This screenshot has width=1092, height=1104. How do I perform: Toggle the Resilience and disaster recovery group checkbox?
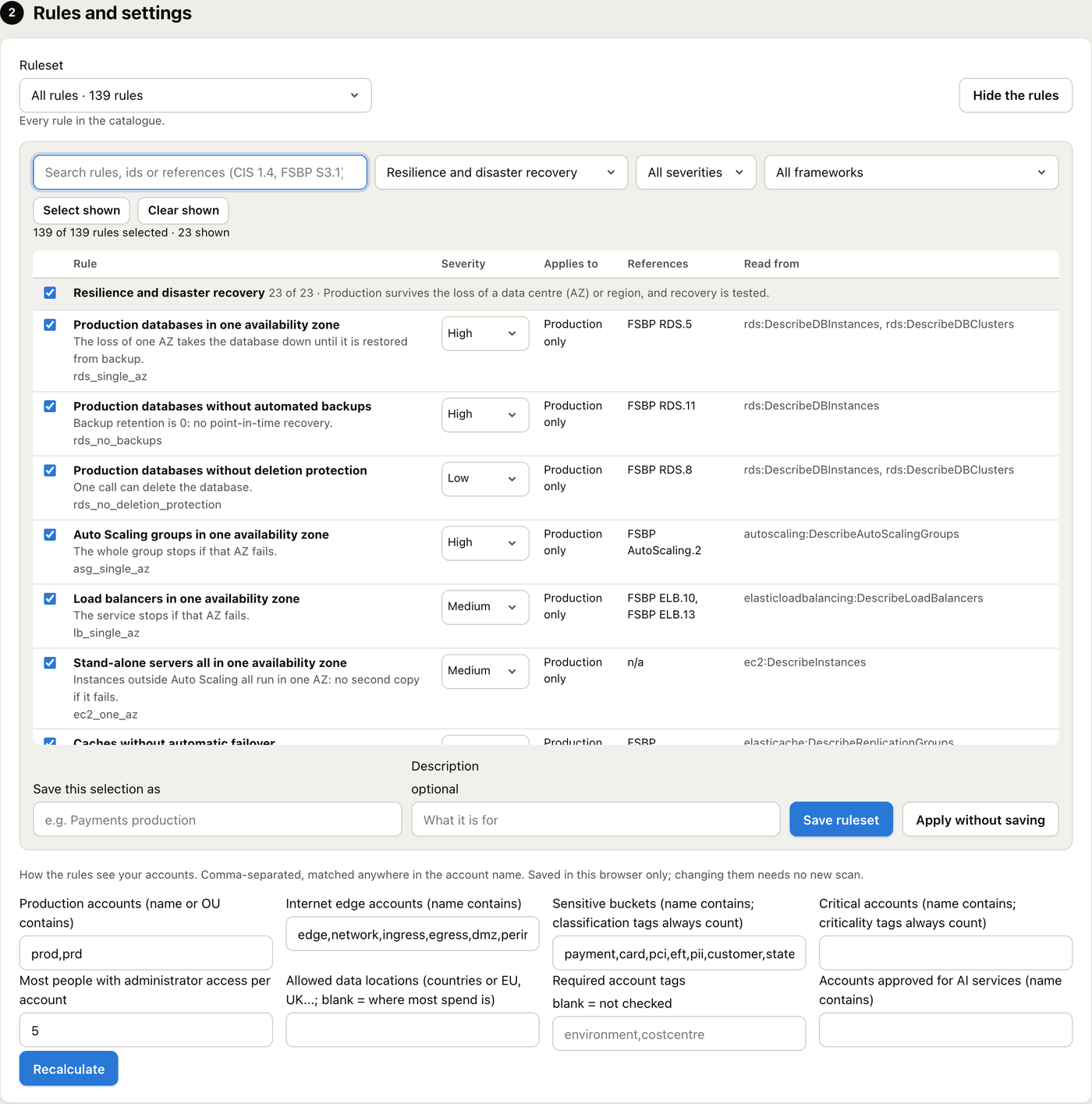click(50, 293)
